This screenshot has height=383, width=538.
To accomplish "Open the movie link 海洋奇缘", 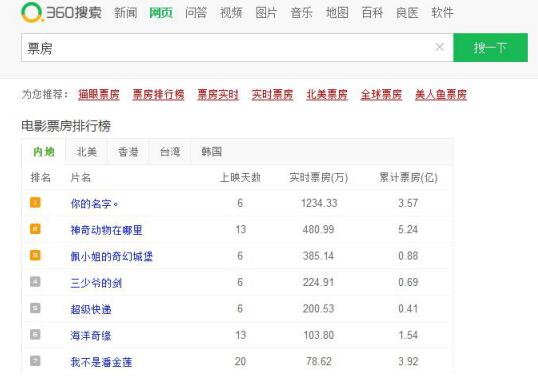I will click(91, 336).
